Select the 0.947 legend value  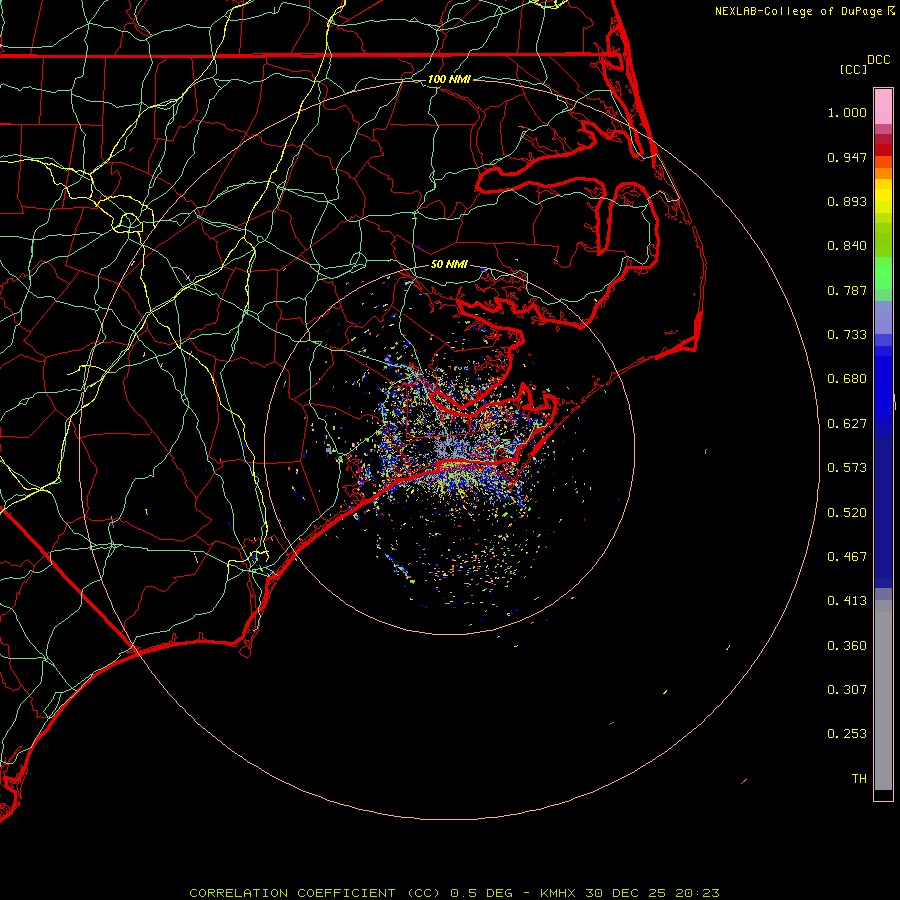(x=847, y=157)
